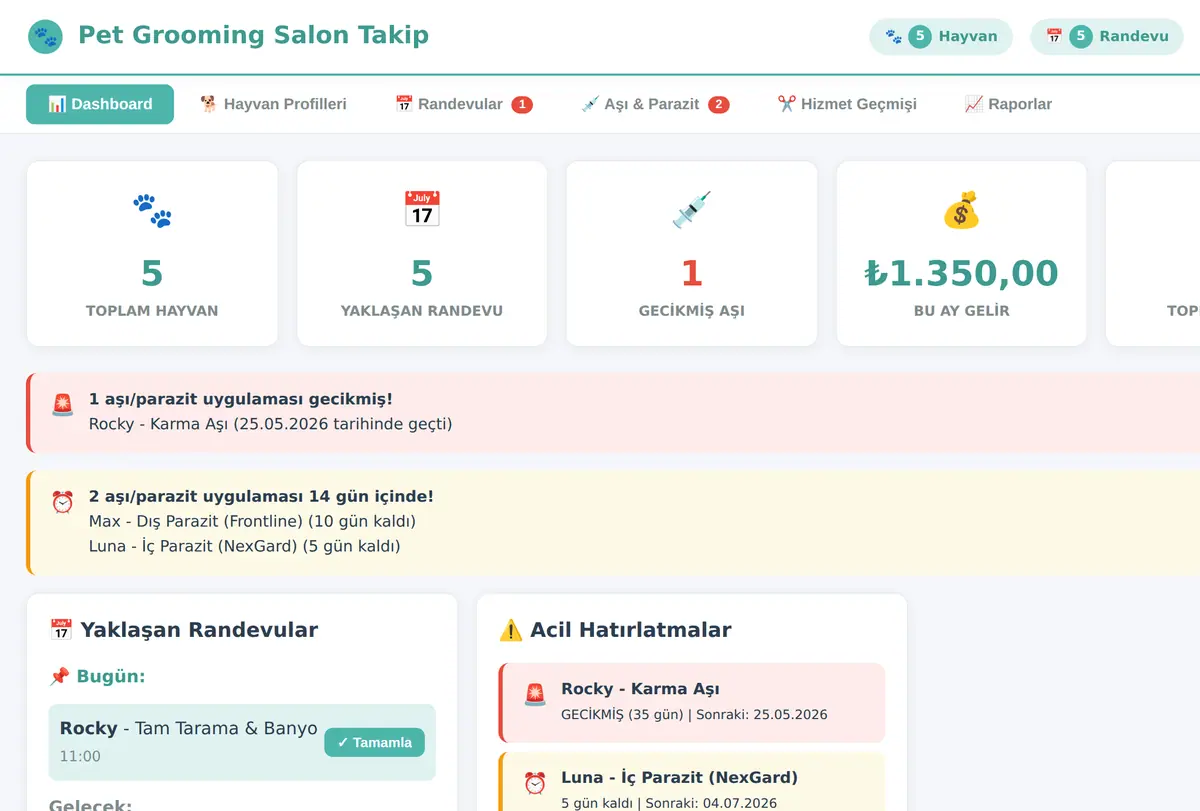The image size is (1200, 811).
Task: Click the BU AY GELİR label
Action: point(961,311)
